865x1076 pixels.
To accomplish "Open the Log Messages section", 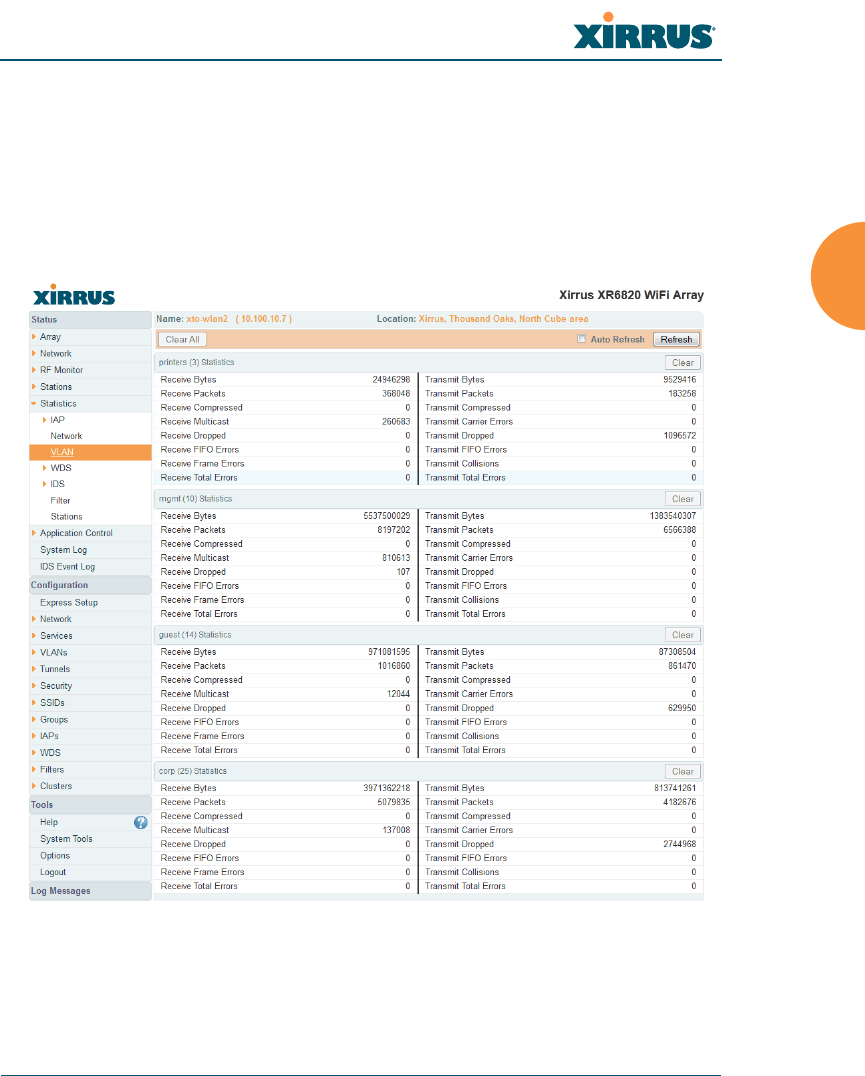I will [x=91, y=891].
